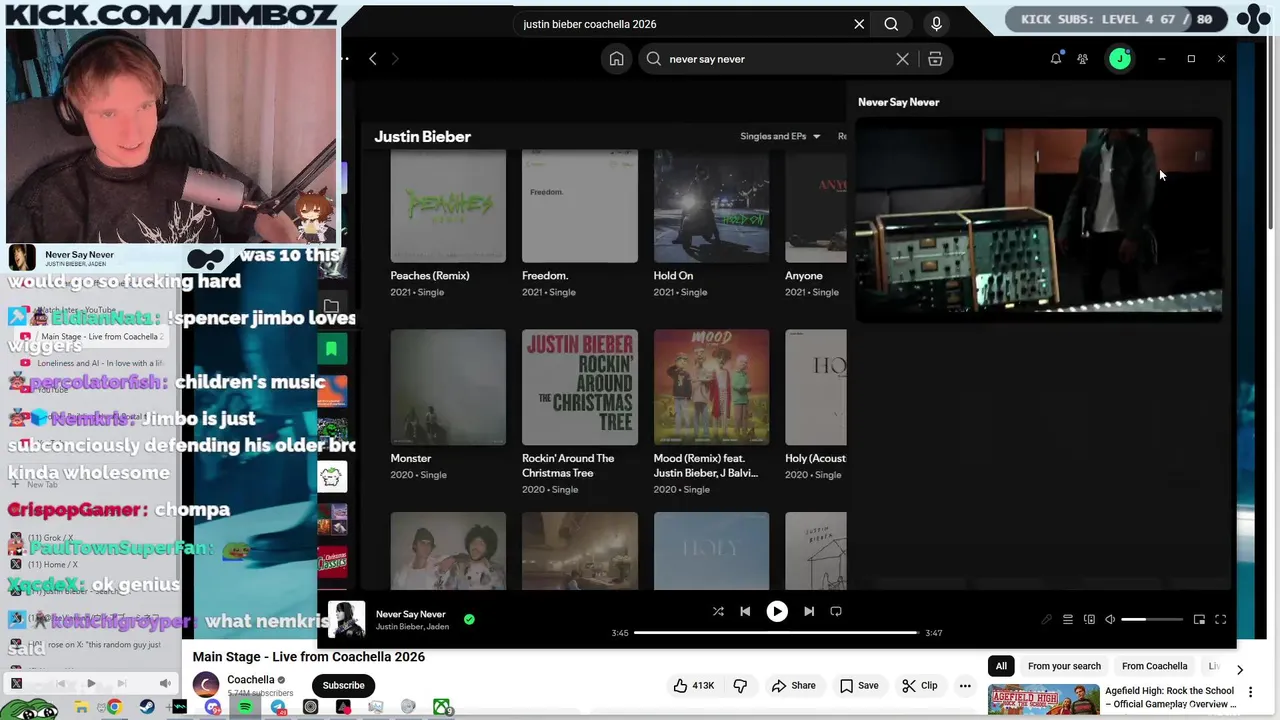Click the Spotify track progress bar
1280x720 pixels.
pos(776,632)
